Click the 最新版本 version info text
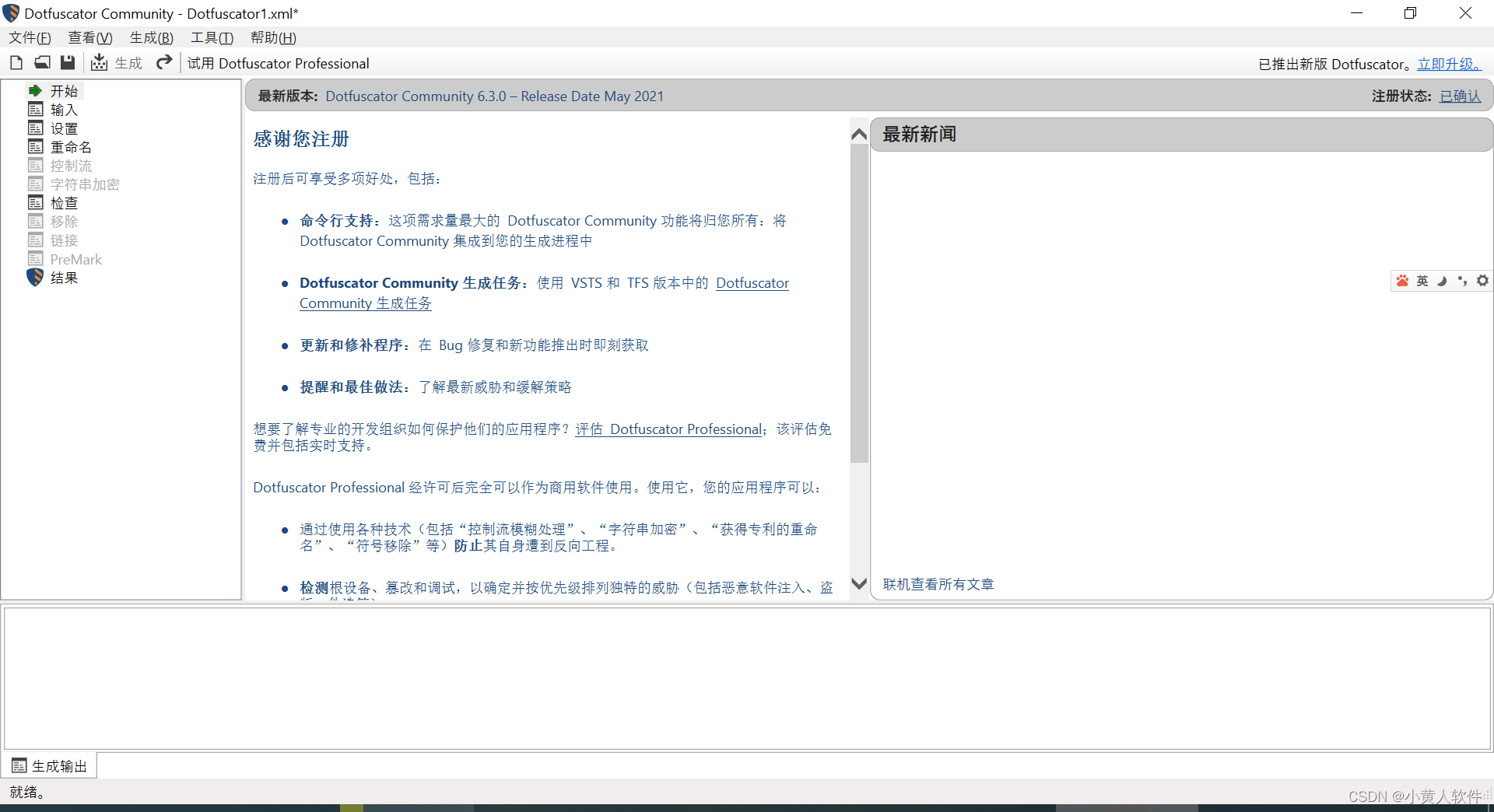 tap(461, 96)
